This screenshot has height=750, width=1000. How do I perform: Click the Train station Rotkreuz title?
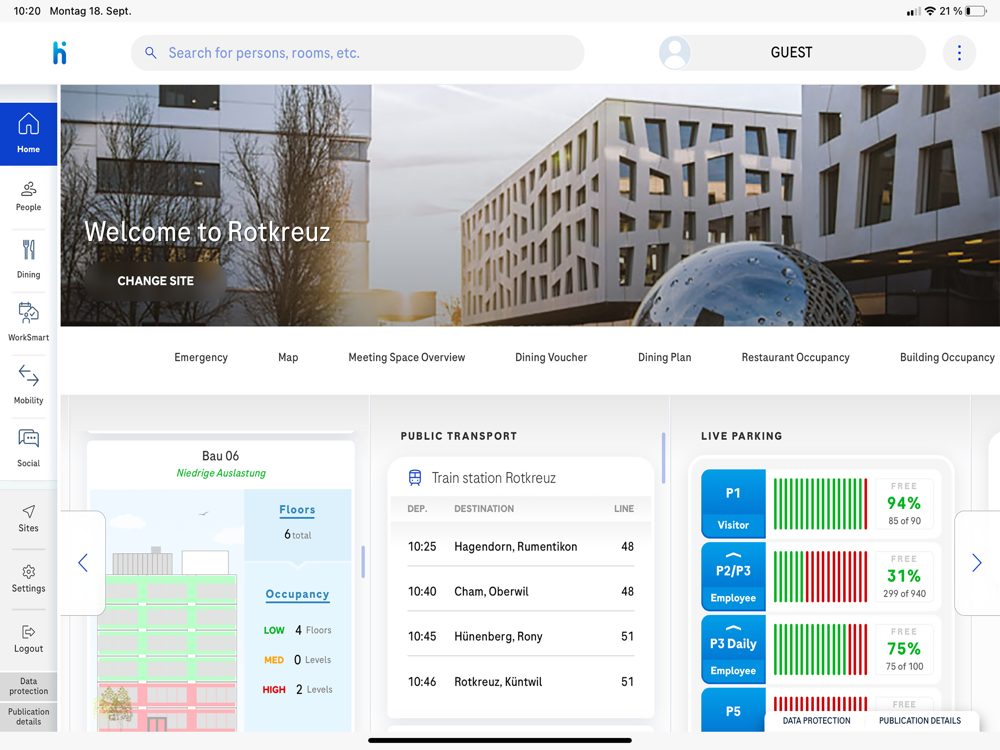click(494, 478)
